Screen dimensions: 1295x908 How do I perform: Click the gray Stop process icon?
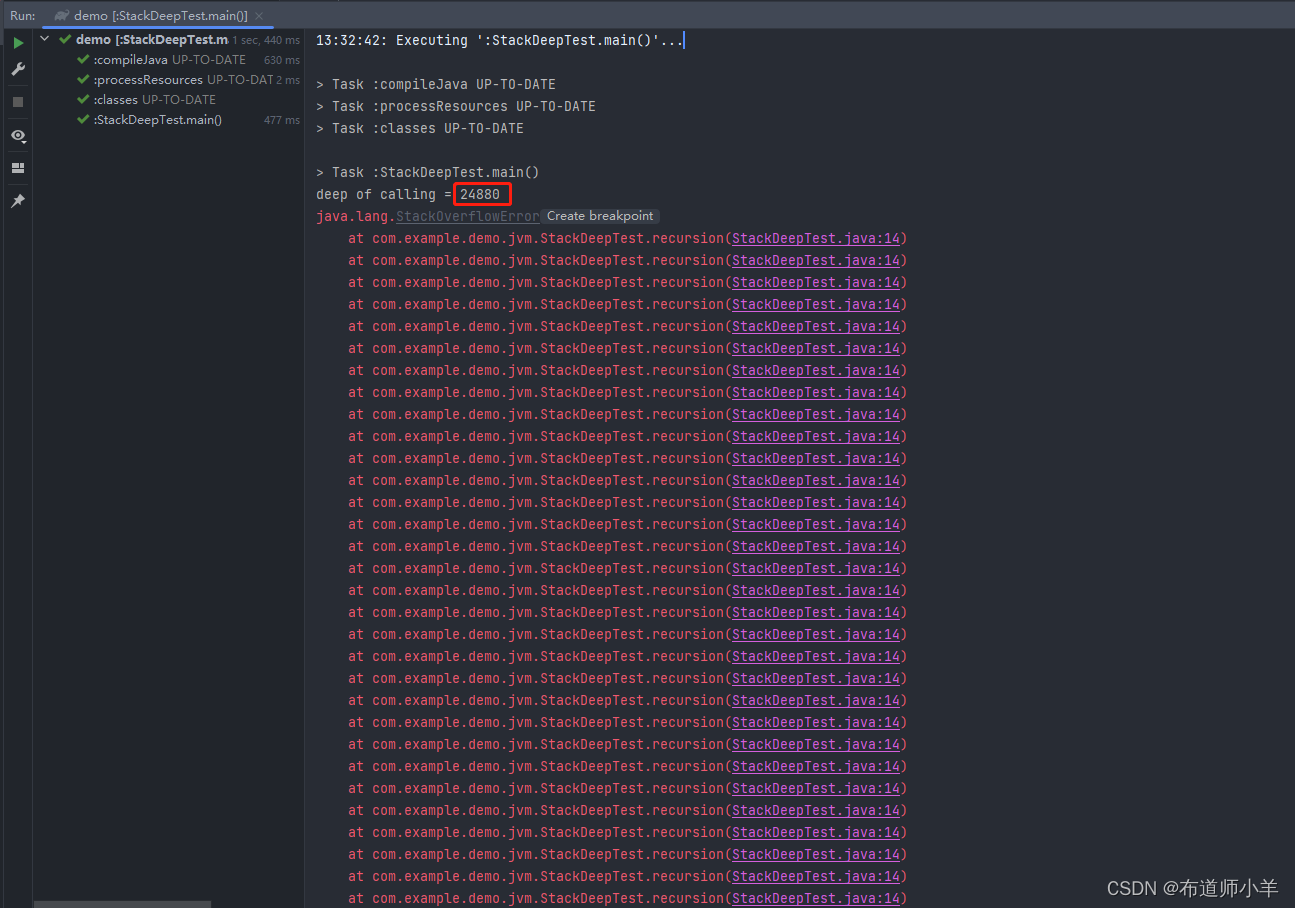point(18,102)
